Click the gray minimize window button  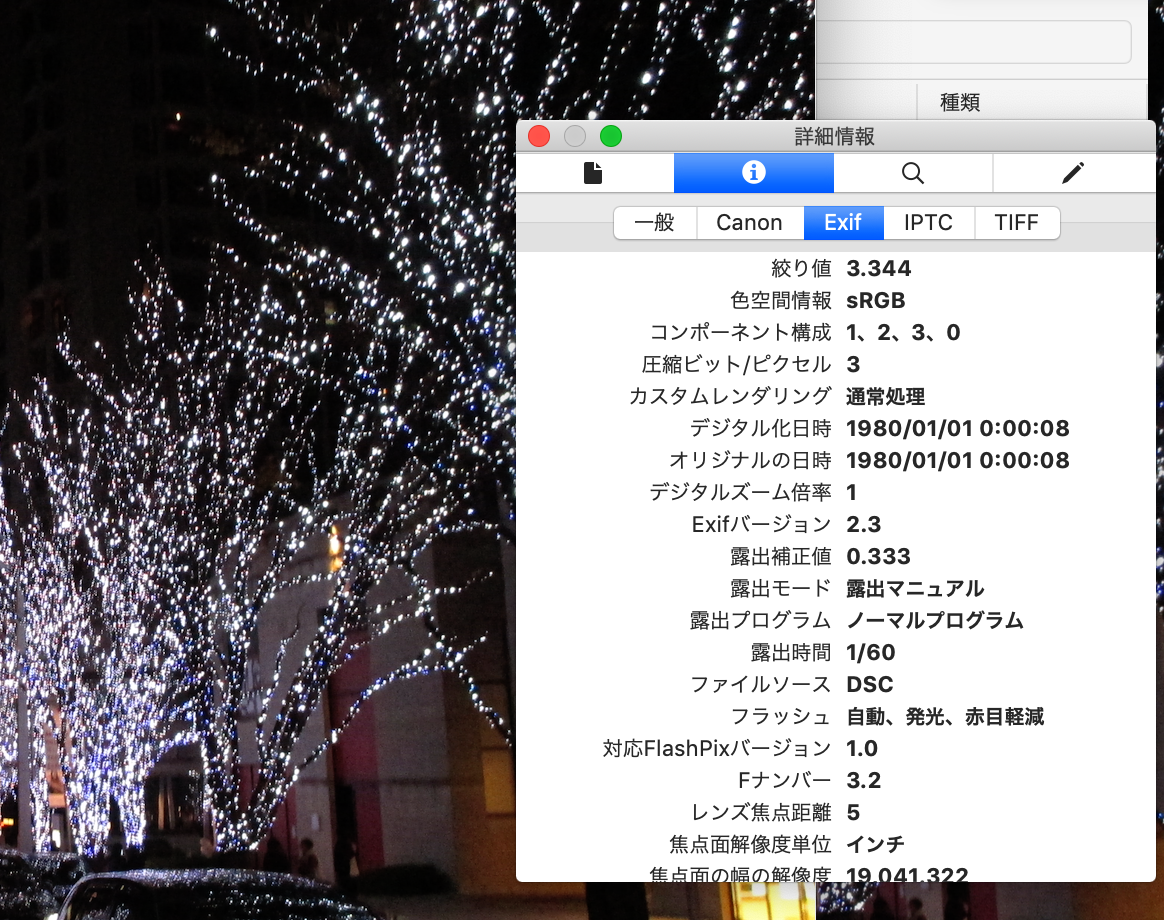(x=575, y=137)
